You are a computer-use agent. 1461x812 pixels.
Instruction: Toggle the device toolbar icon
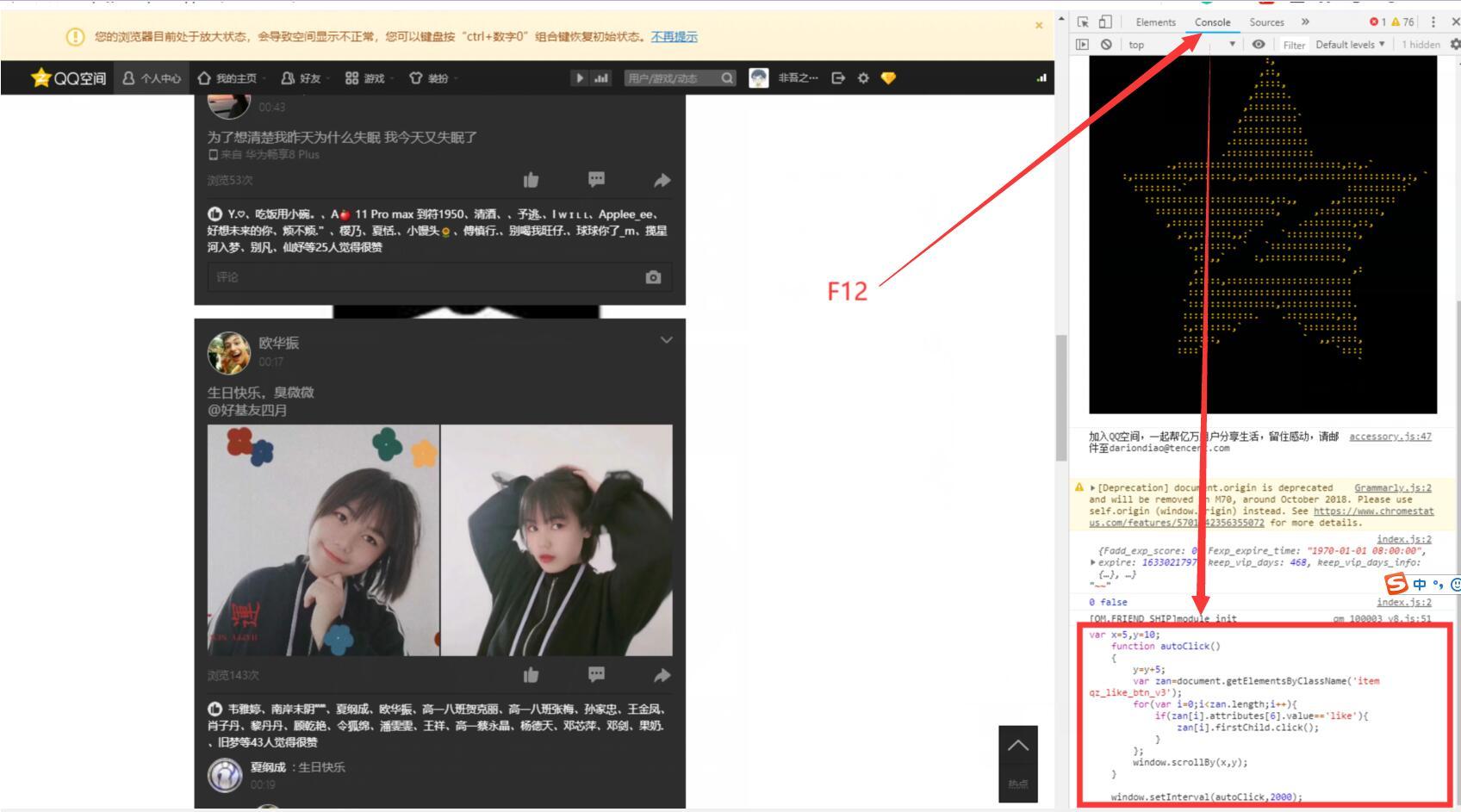1105,22
